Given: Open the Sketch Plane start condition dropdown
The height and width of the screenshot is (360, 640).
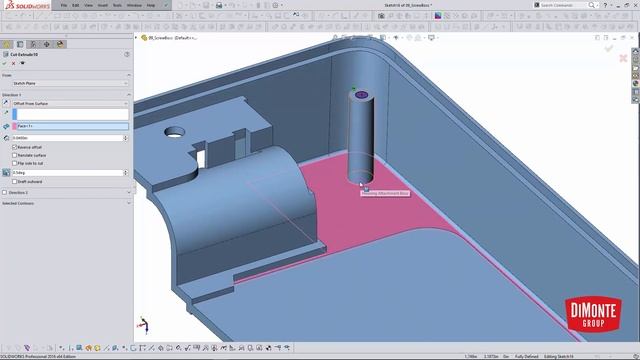Looking at the screenshot, I should tap(70, 83).
